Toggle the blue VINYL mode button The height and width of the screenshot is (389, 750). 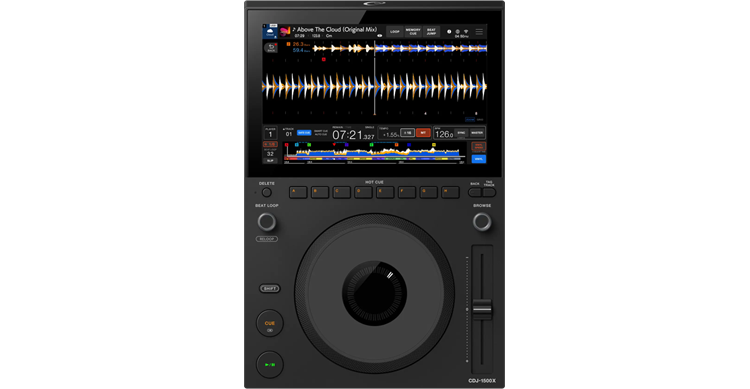point(478,159)
